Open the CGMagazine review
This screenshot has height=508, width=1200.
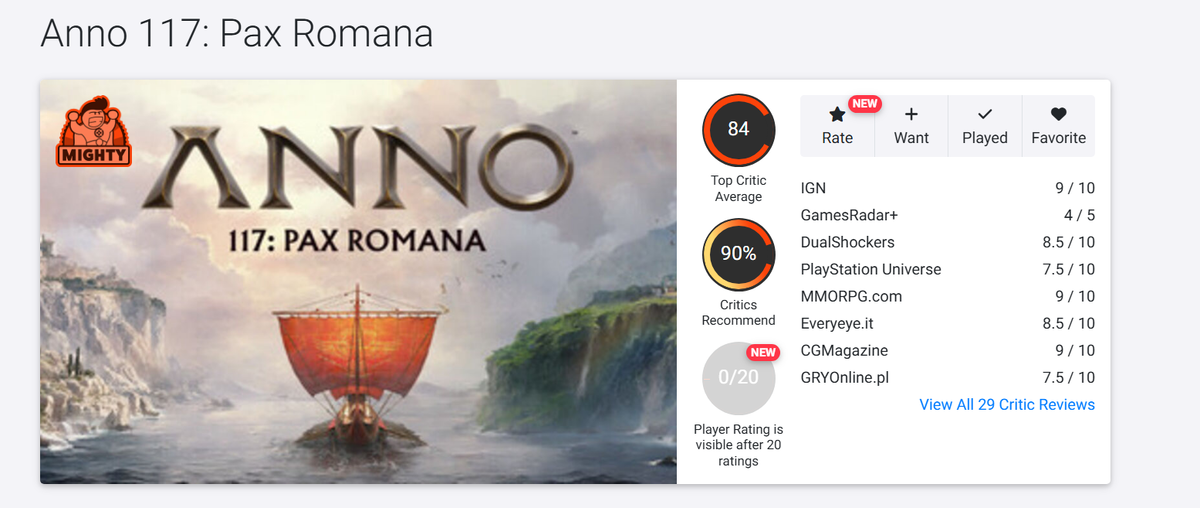click(844, 350)
